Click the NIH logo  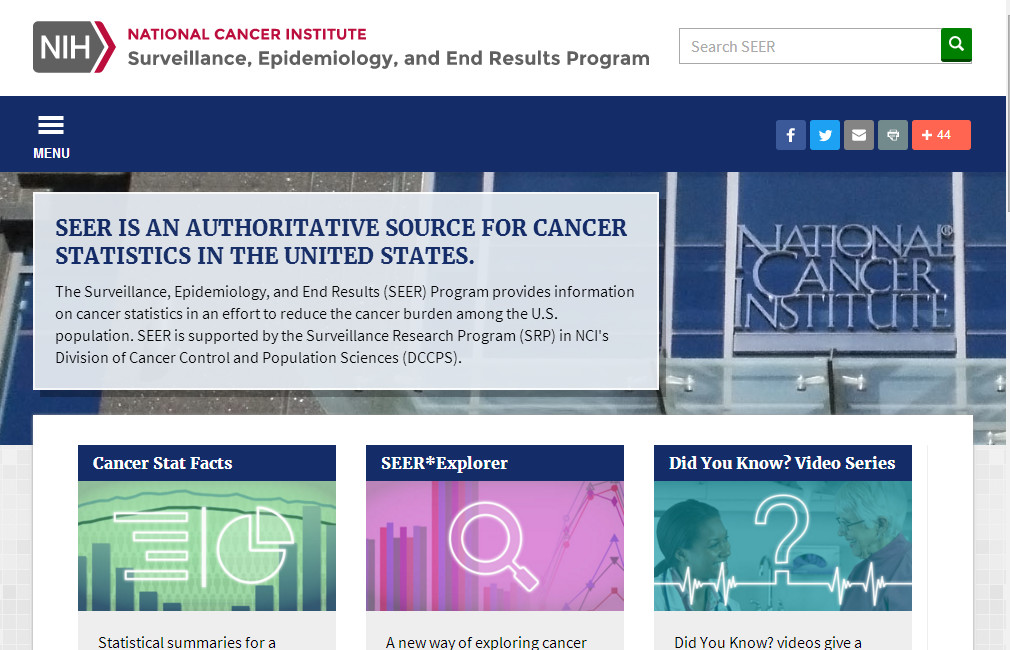click(74, 47)
